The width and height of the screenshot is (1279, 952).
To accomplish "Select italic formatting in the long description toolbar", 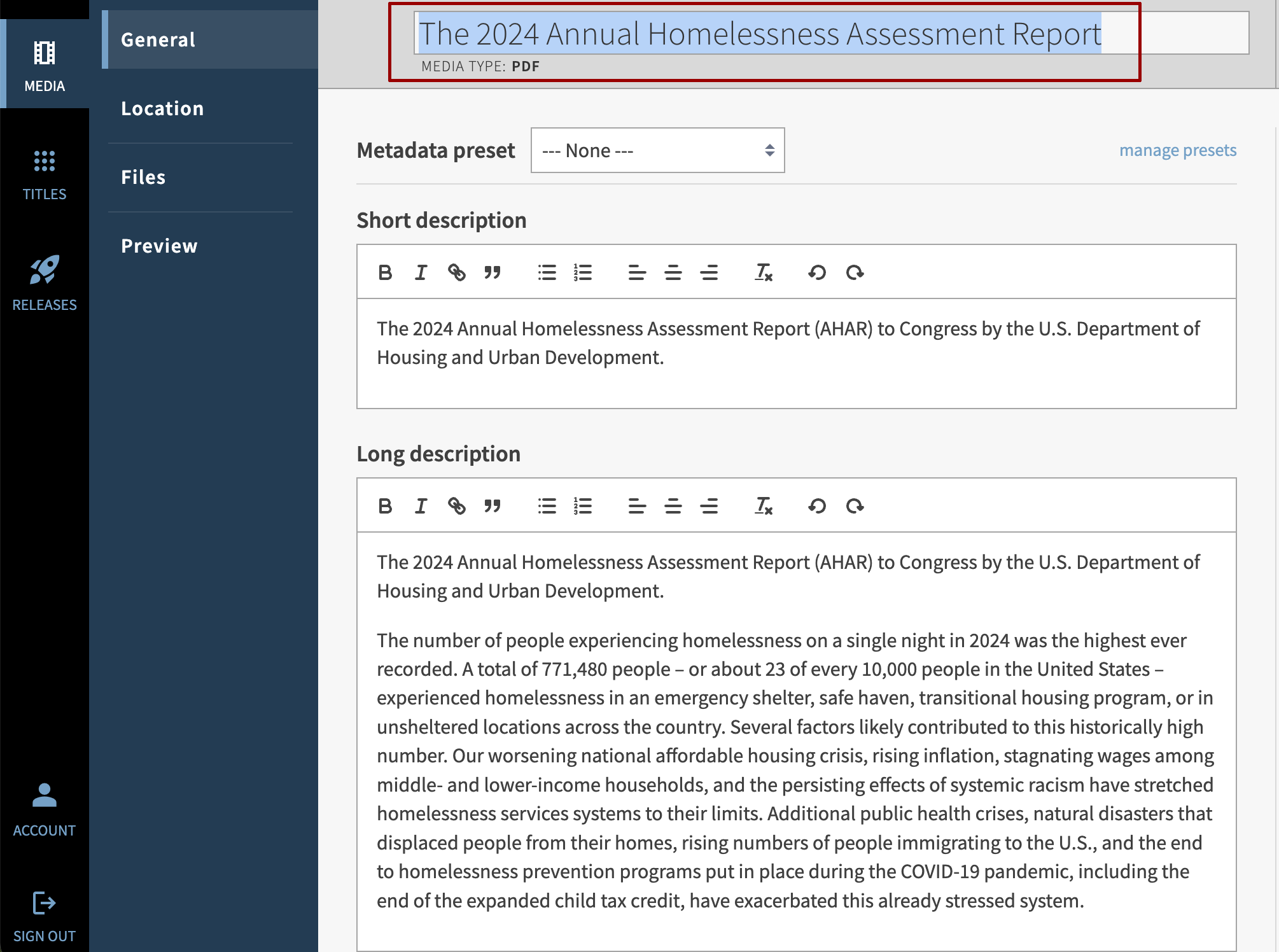I will 420,506.
